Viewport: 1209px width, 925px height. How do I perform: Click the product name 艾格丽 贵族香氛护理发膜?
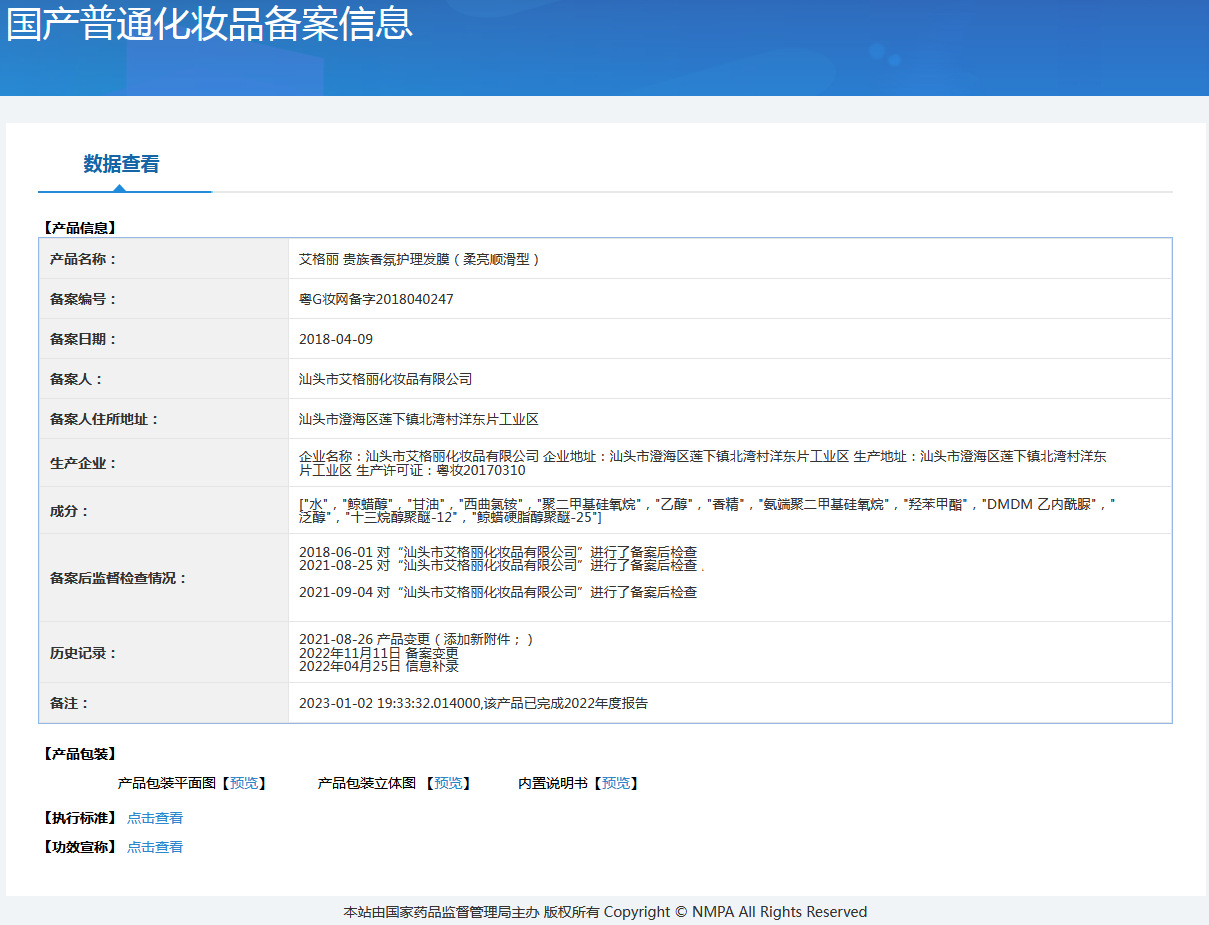pyautogui.click(x=420, y=259)
